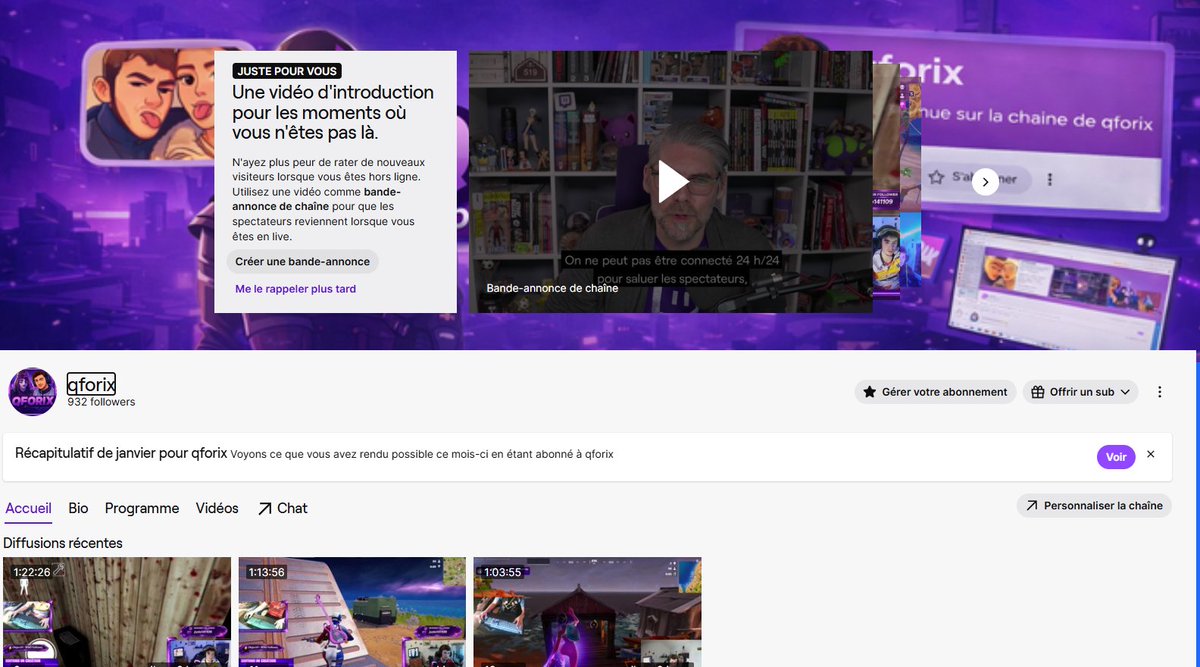Image resolution: width=1200 pixels, height=667 pixels.
Task: Click the popout arrow icon beside Chat
Action: [264, 508]
